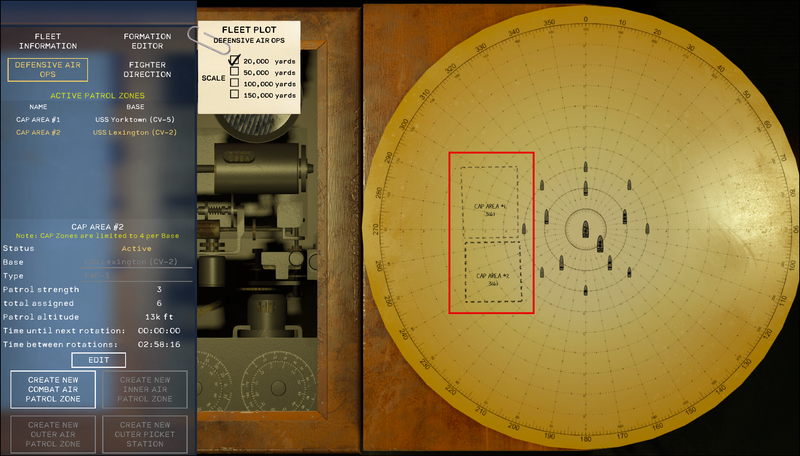Viewport: 800px width, 456px height.
Task: Select CAP AREA #1 in patrol list
Action: [38, 119]
